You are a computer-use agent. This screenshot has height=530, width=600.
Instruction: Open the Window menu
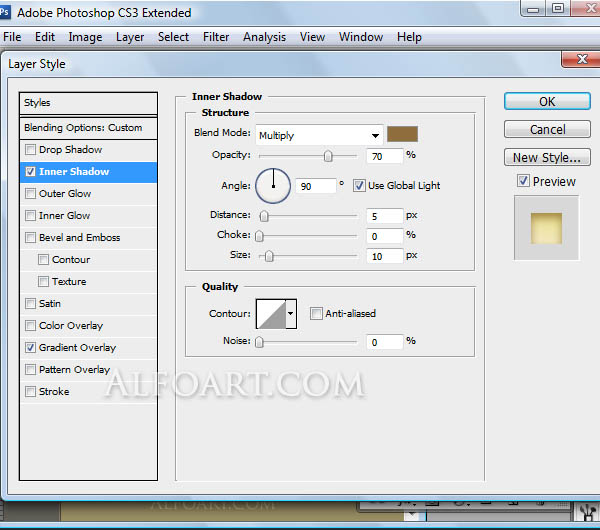click(361, 37)
